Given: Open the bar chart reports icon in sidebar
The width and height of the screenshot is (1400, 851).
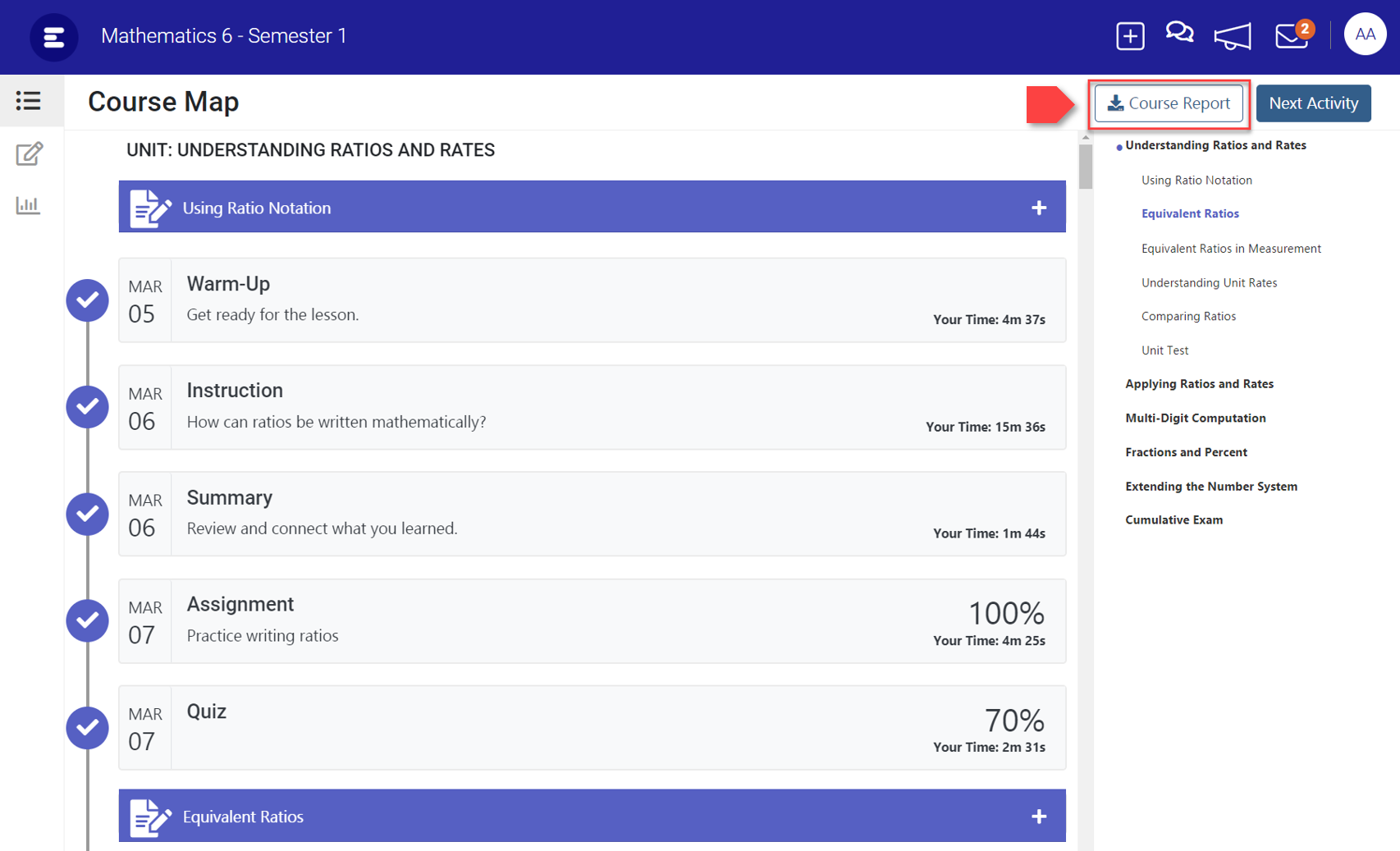Looking at the screenshot, I should [x=28, y=205].
